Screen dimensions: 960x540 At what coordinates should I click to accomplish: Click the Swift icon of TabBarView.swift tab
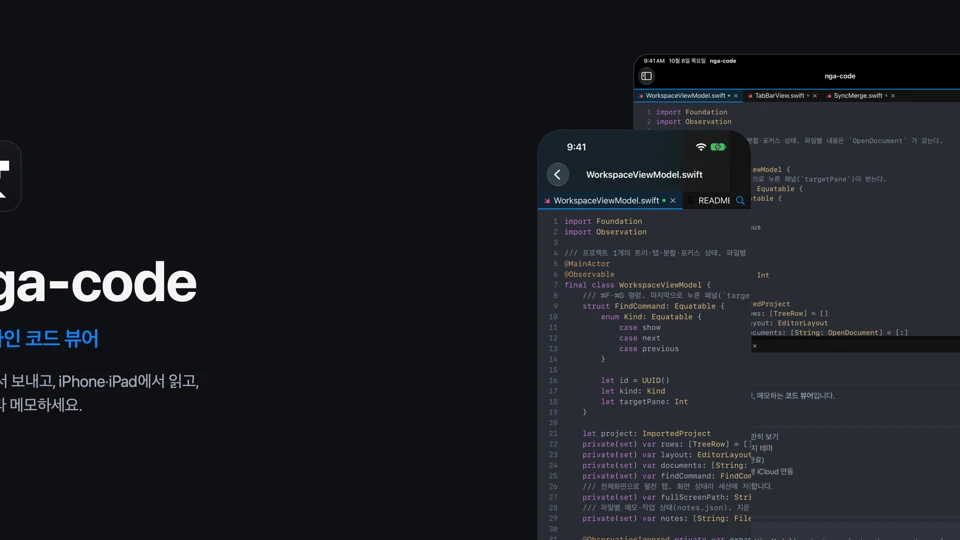pyautogui.click(x=750, y=96)
